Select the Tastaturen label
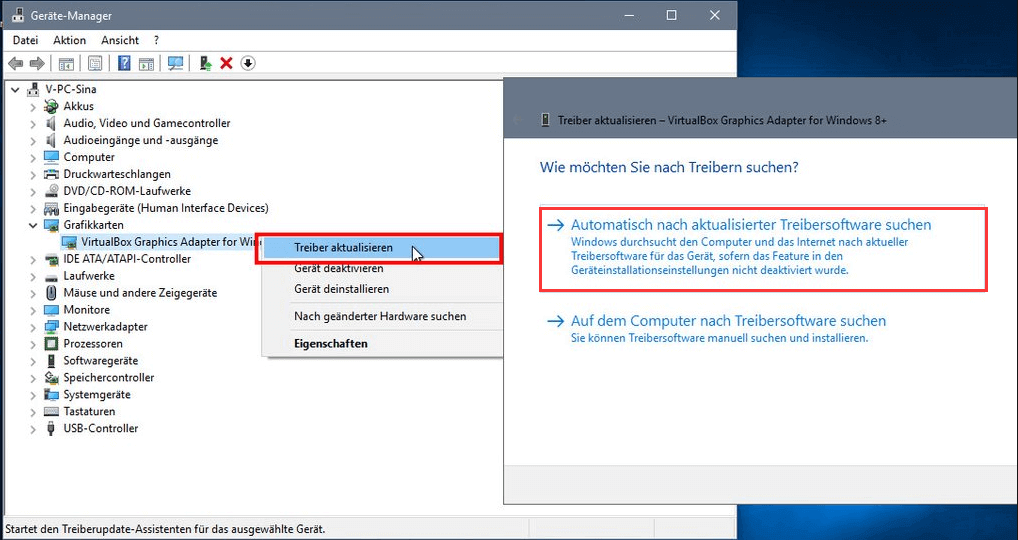 [89, 411]
